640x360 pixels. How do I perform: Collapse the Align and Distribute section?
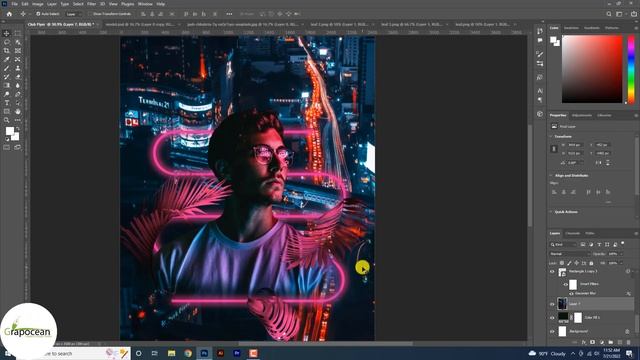click(x=551, y=176)
